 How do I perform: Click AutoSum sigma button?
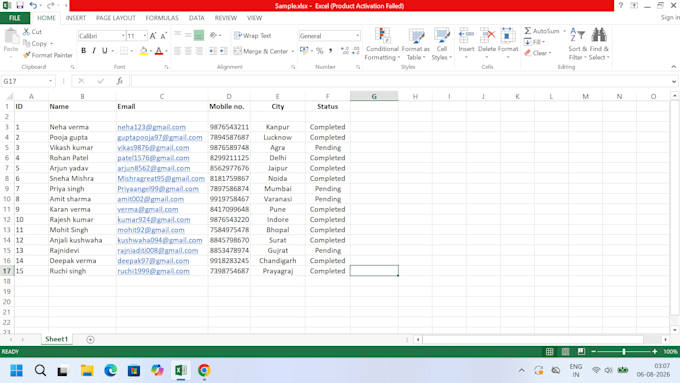(541, 31)
